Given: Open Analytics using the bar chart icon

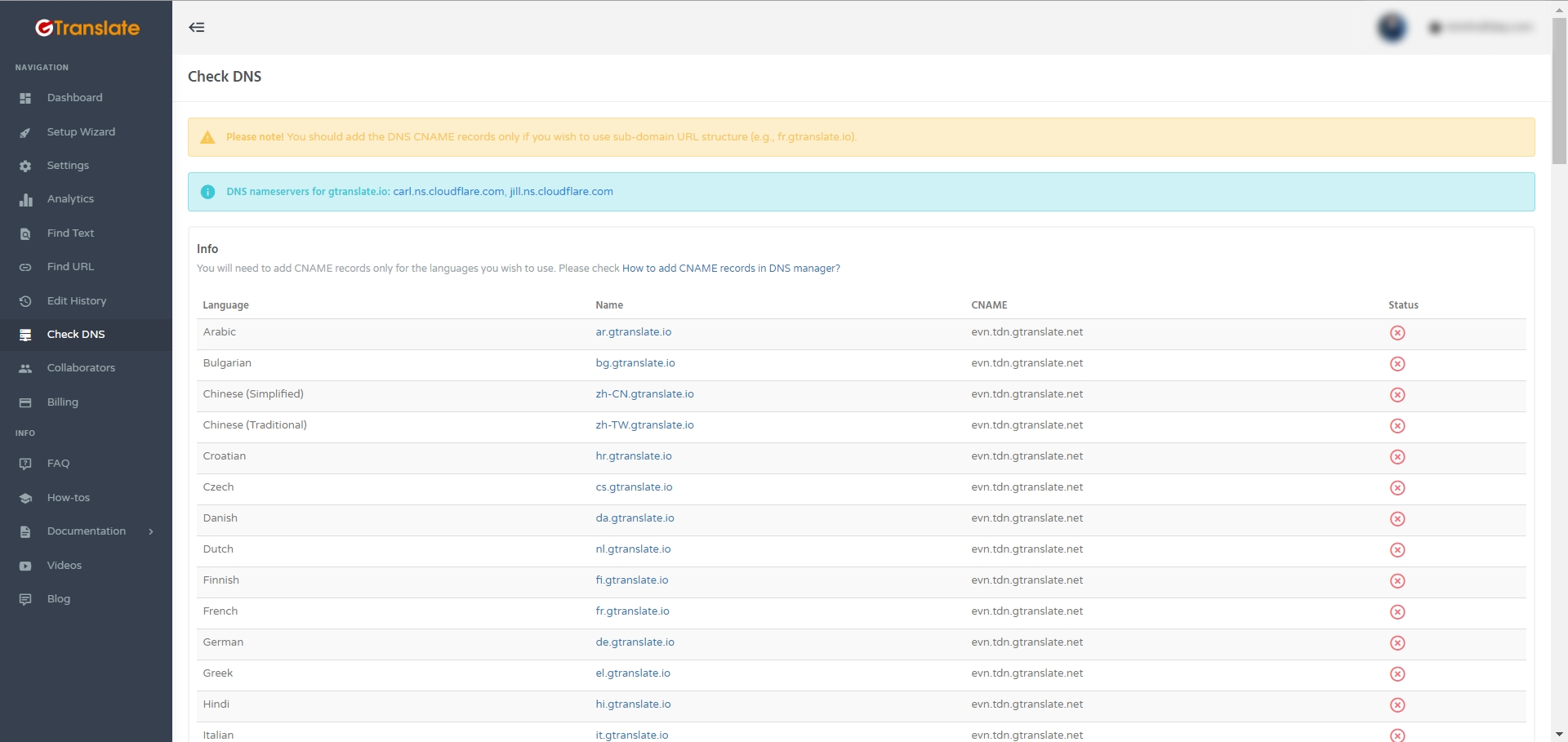Looking at the screenshot, I should pyautogui.click(x=25, y=198).
